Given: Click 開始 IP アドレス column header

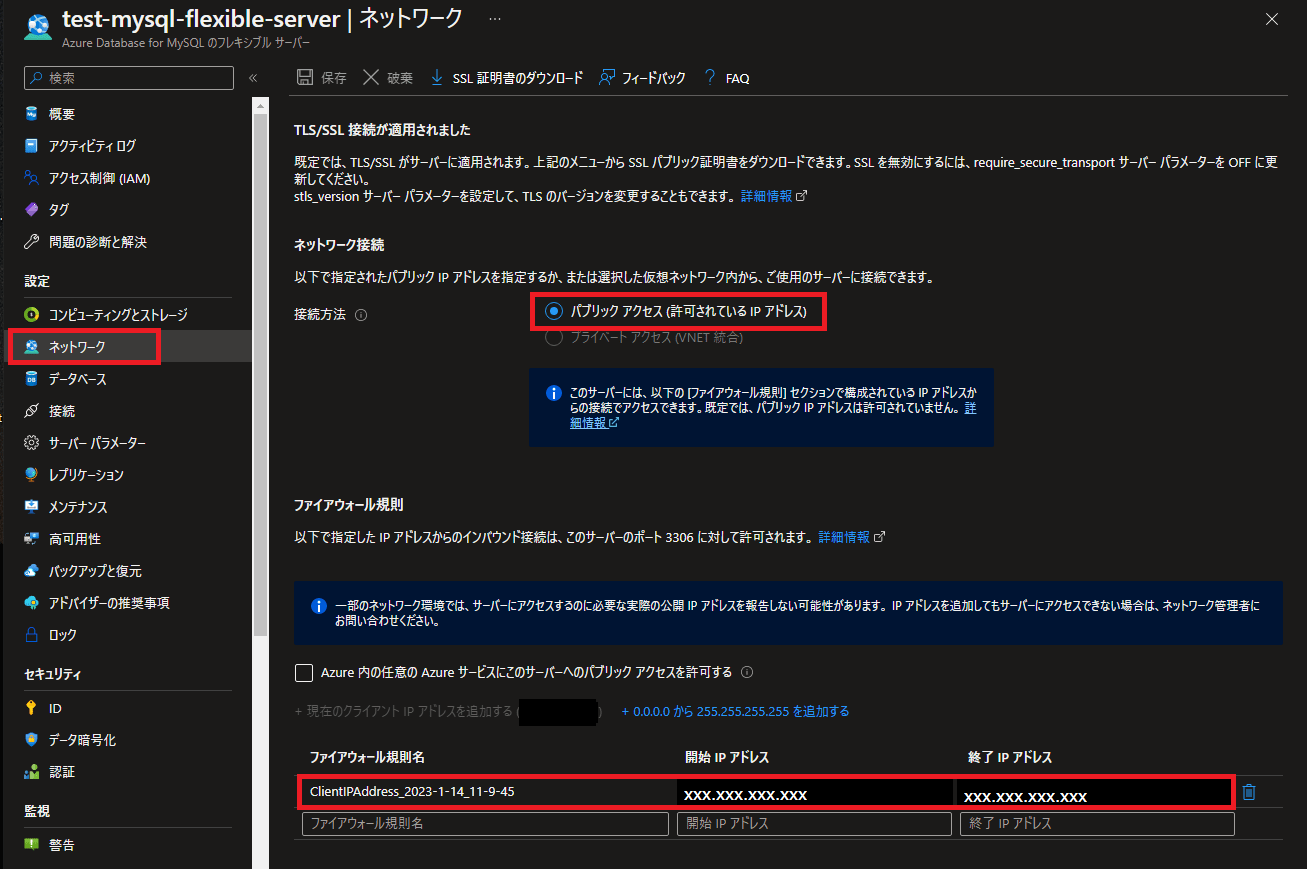Looking at the screenshot, I should (x=727, y=758).
